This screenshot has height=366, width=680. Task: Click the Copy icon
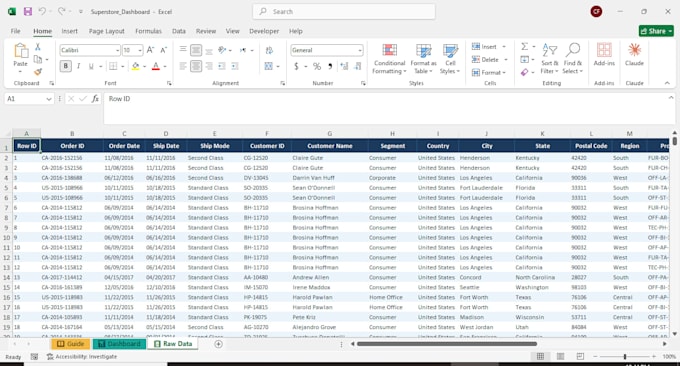pos(38,59)
